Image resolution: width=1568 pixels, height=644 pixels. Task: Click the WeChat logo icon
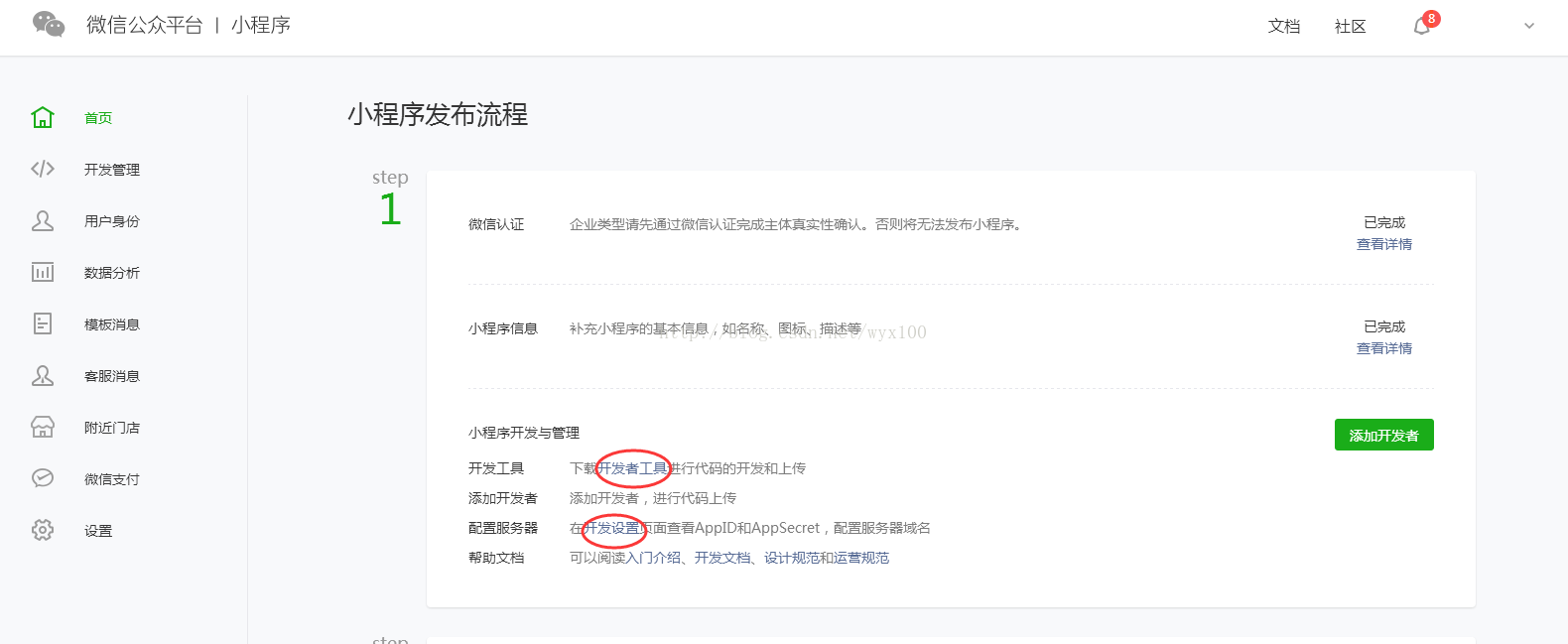tap(49, 25)
